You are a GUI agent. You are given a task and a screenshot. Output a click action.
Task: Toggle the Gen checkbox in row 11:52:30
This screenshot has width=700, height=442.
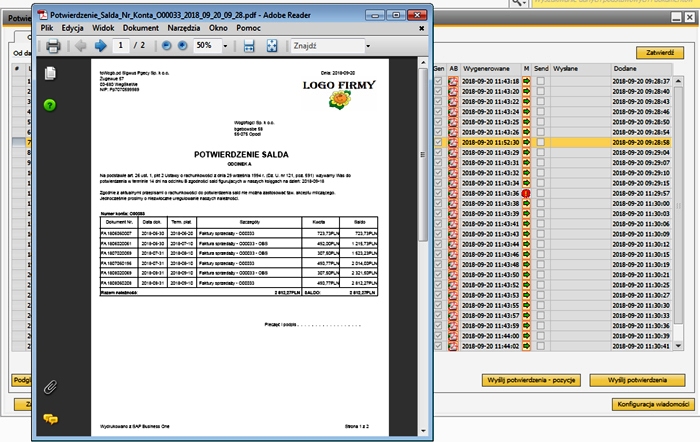[438, 142]
